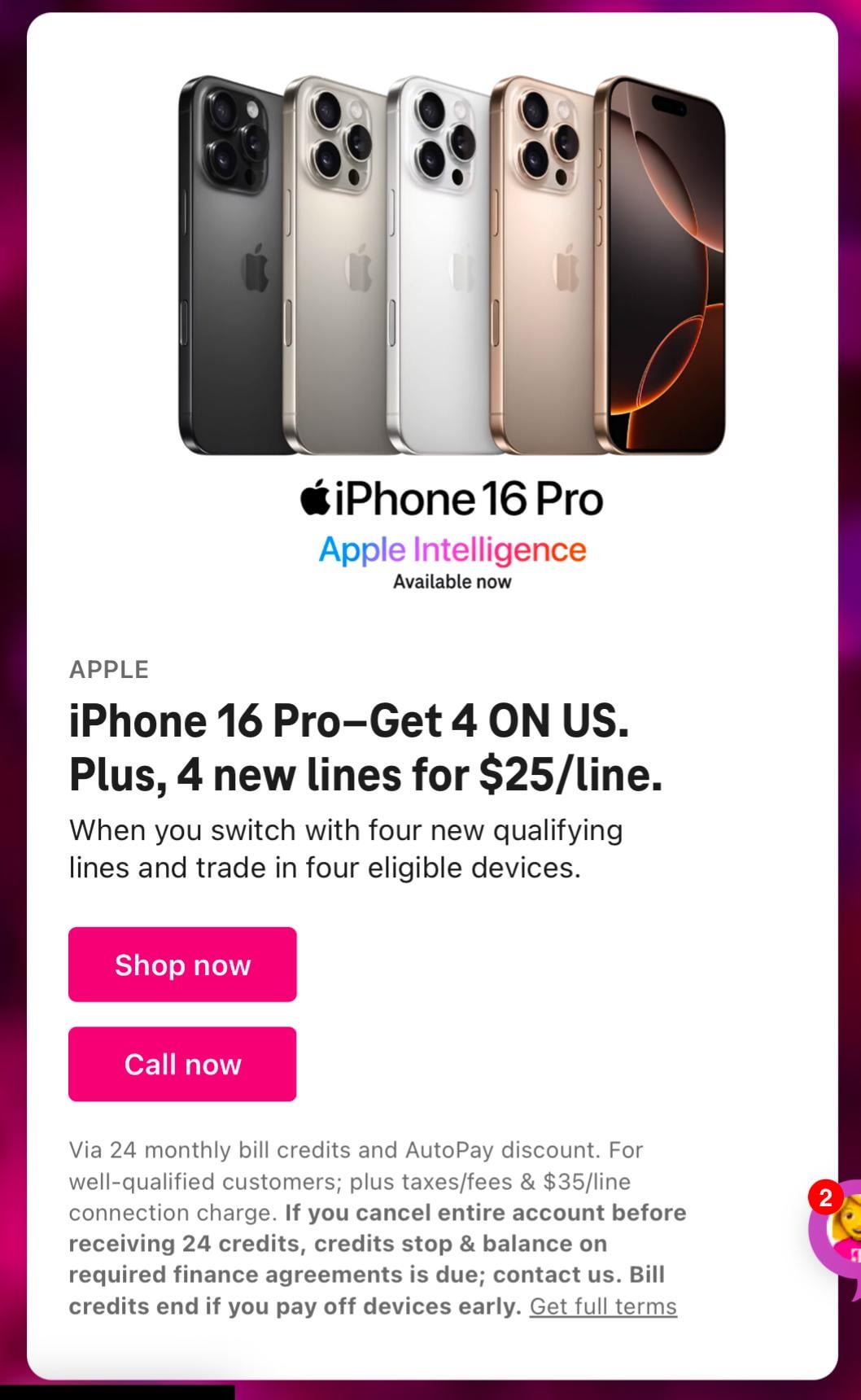
Task: Click the Apple Intelligence gradient text
Action: tap(452, 550)
